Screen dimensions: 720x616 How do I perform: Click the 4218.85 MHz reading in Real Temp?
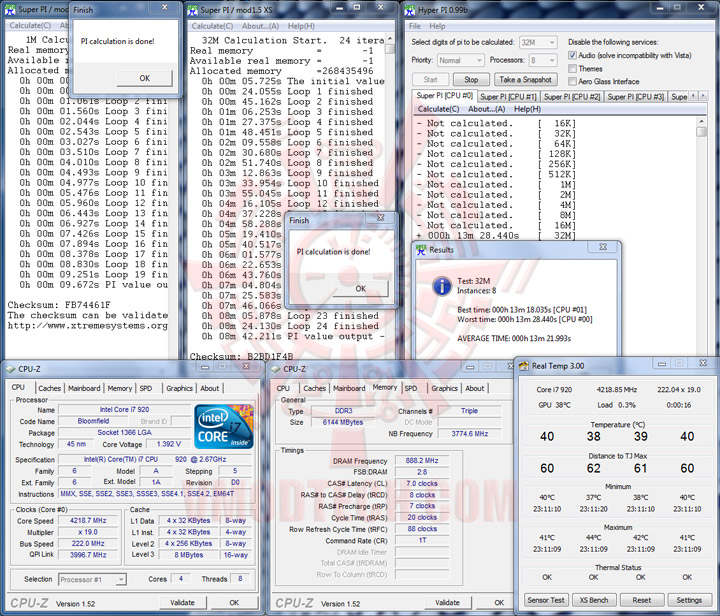[617, 389]
